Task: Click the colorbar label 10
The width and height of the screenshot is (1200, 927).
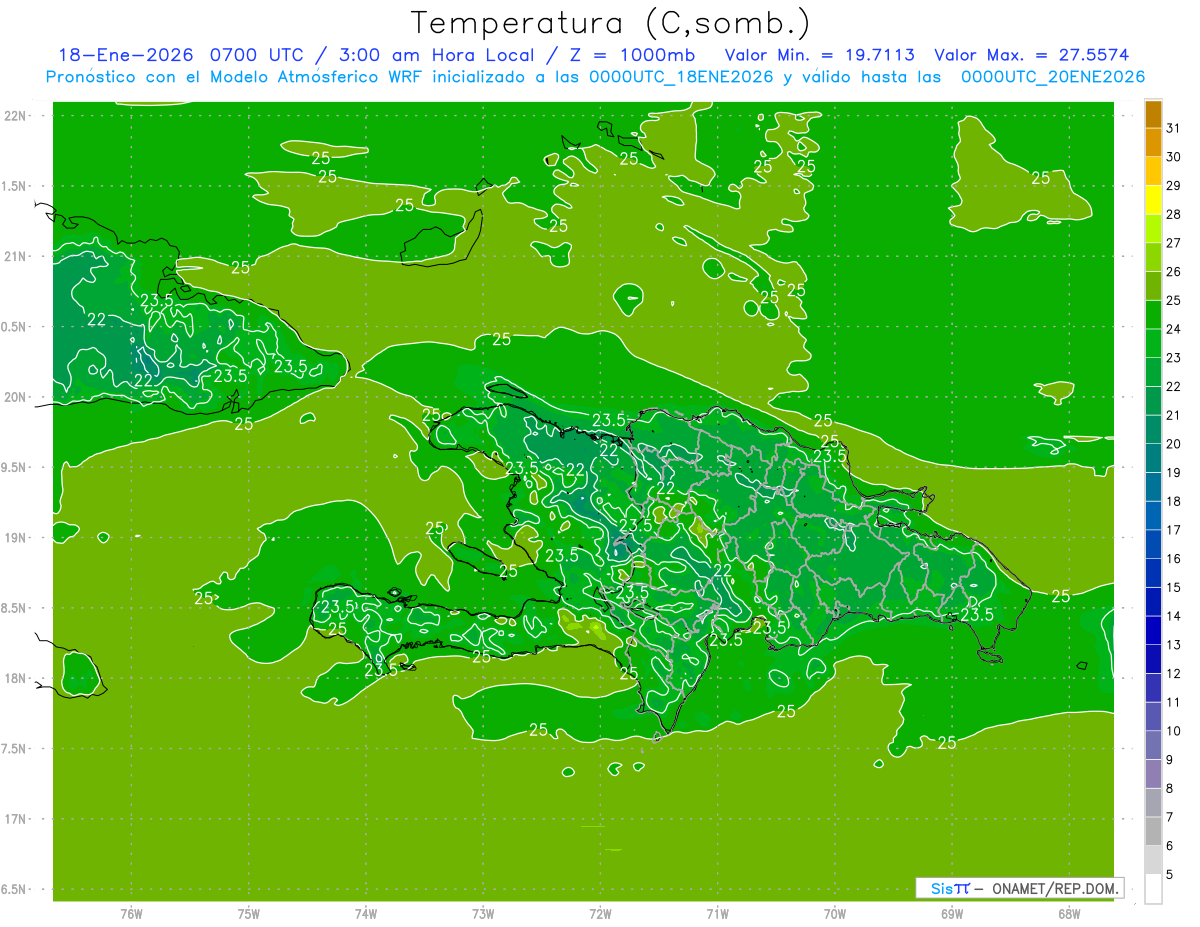Action: [1174, 731]
